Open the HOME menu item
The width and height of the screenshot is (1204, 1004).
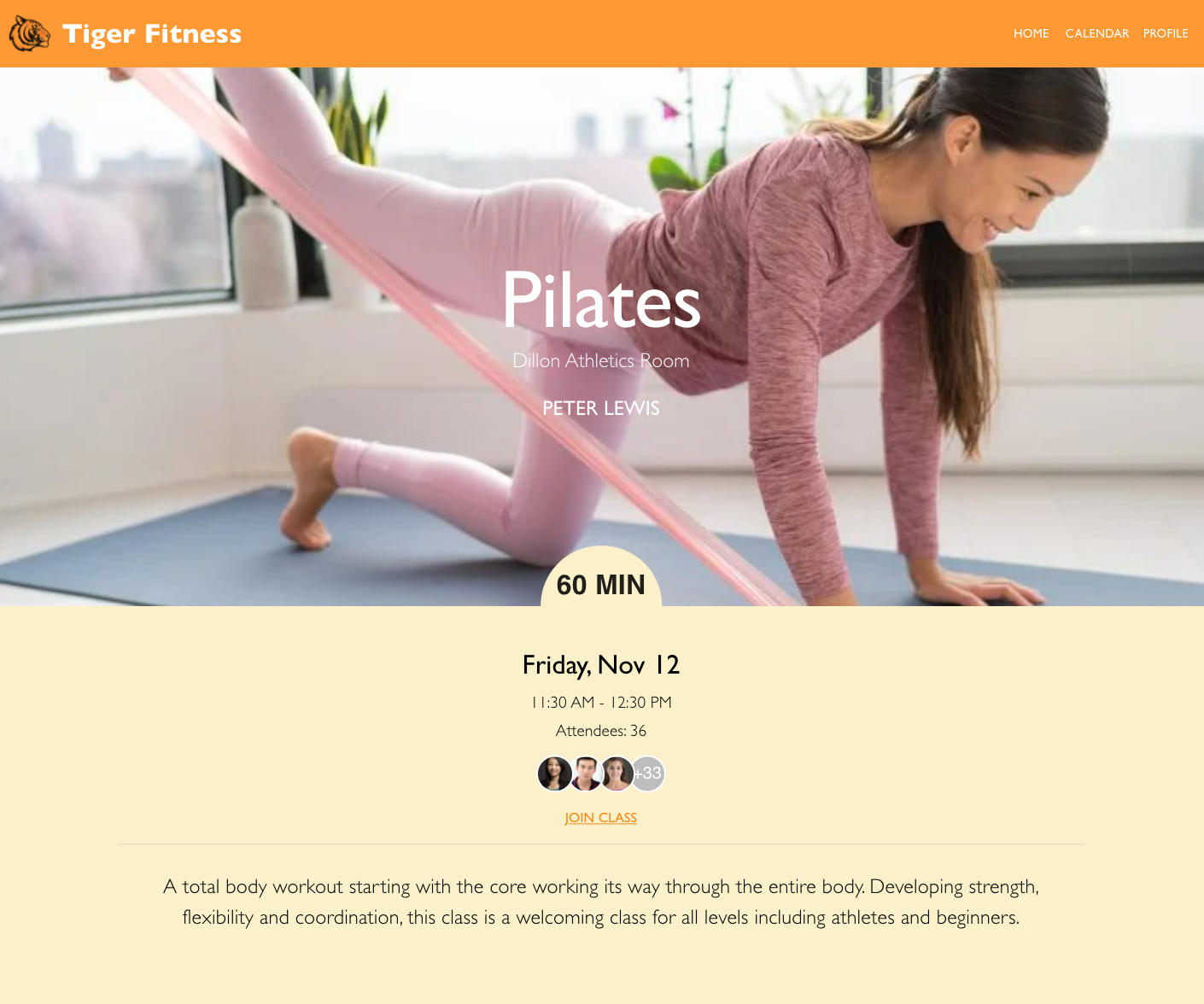coord(1031,33)
